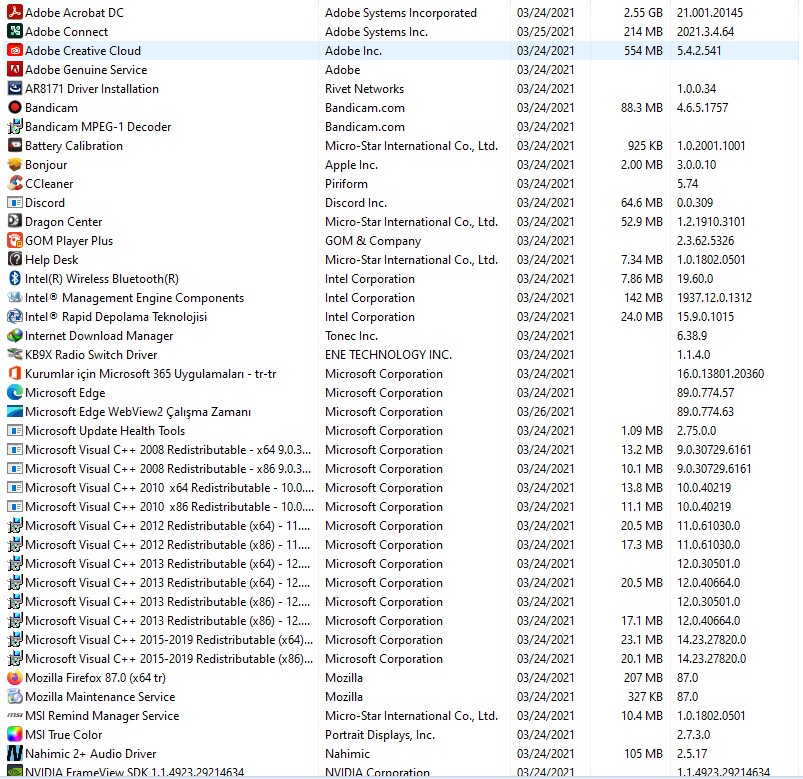
Task: Click the Adobe Systems Incorporated publisher cell
Action: [x=401, y=12]
